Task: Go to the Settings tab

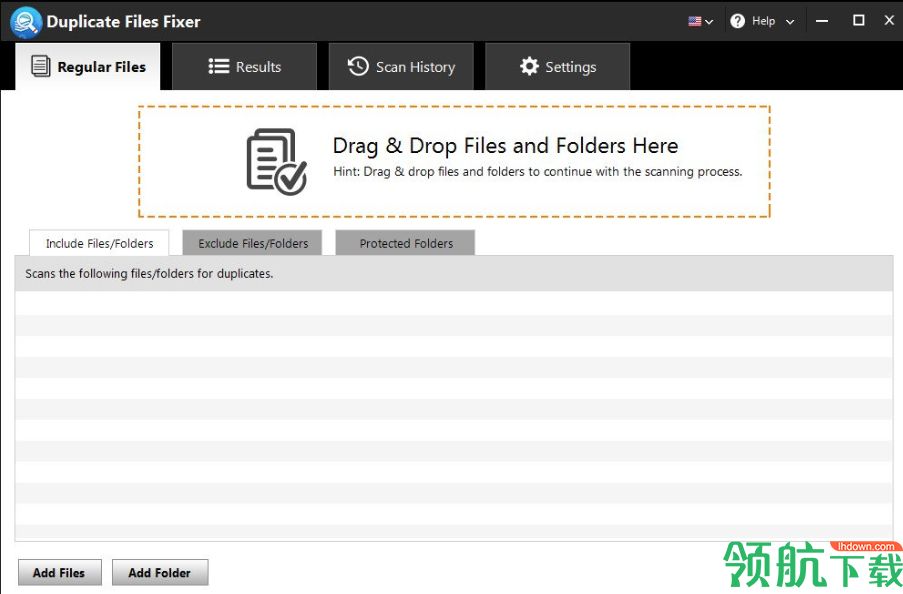Action: pyautogui.click(x=557, y=67)
